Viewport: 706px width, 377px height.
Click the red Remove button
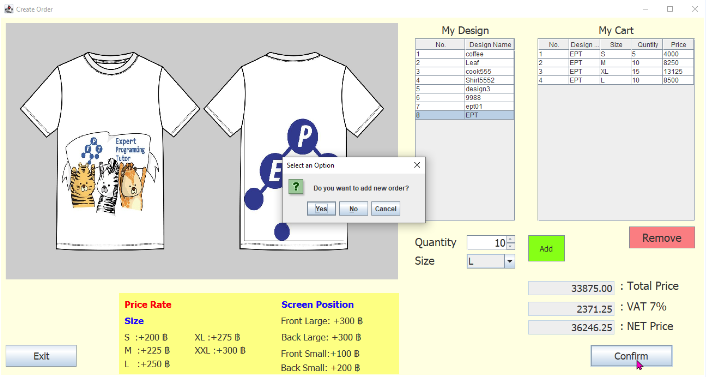tap(661, 238)
